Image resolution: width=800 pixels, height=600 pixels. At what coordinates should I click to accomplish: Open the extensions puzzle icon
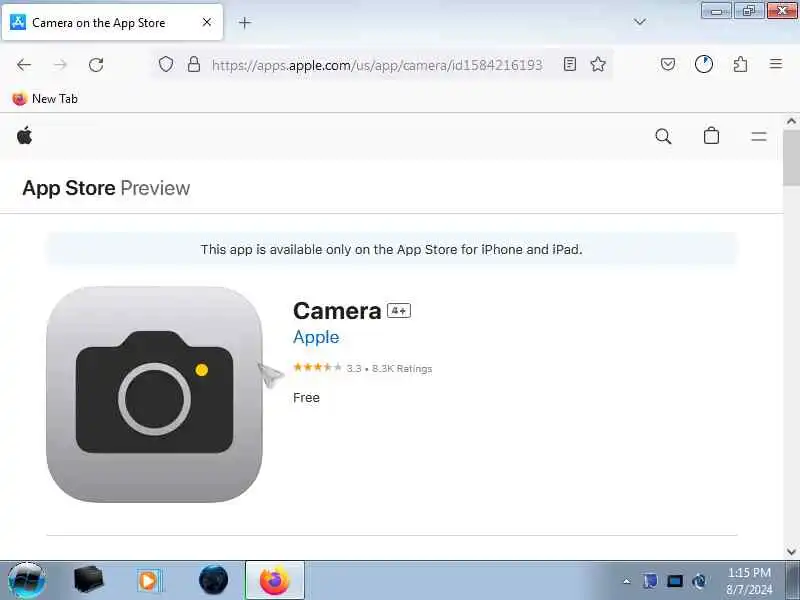[740, 64]
